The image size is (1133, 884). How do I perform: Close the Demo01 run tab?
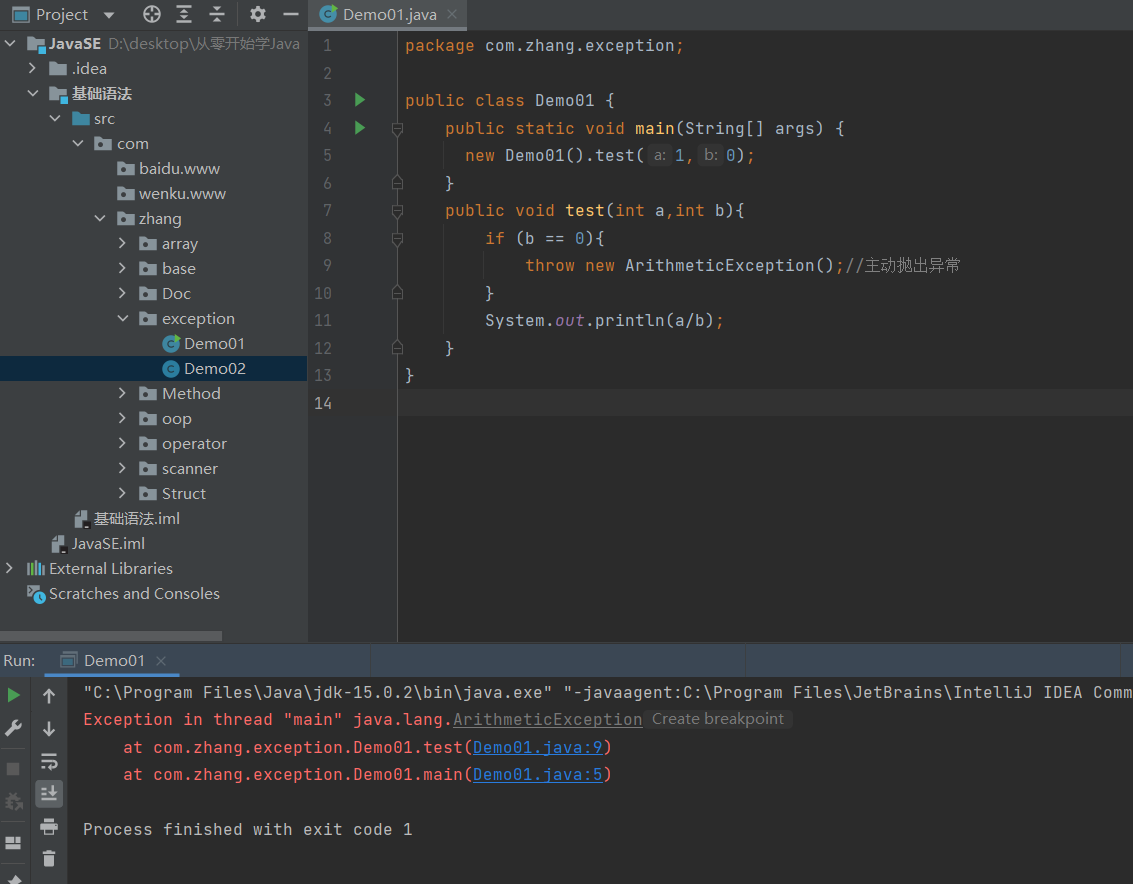[161, 661]
